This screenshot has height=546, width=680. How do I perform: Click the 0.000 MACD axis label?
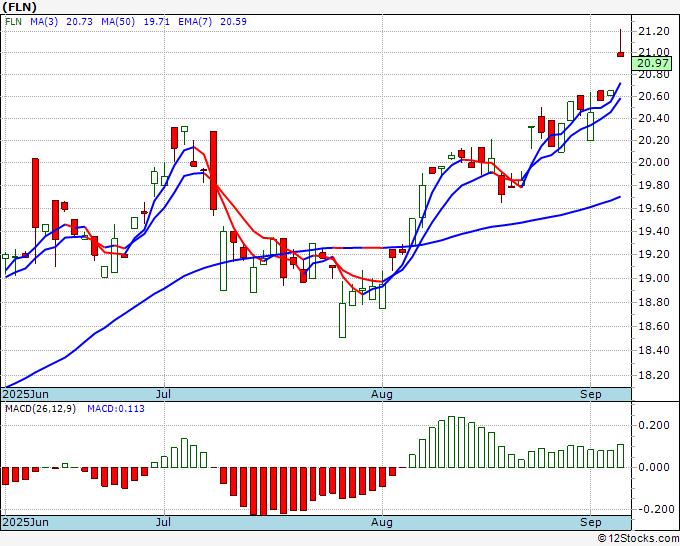point(654,467)
